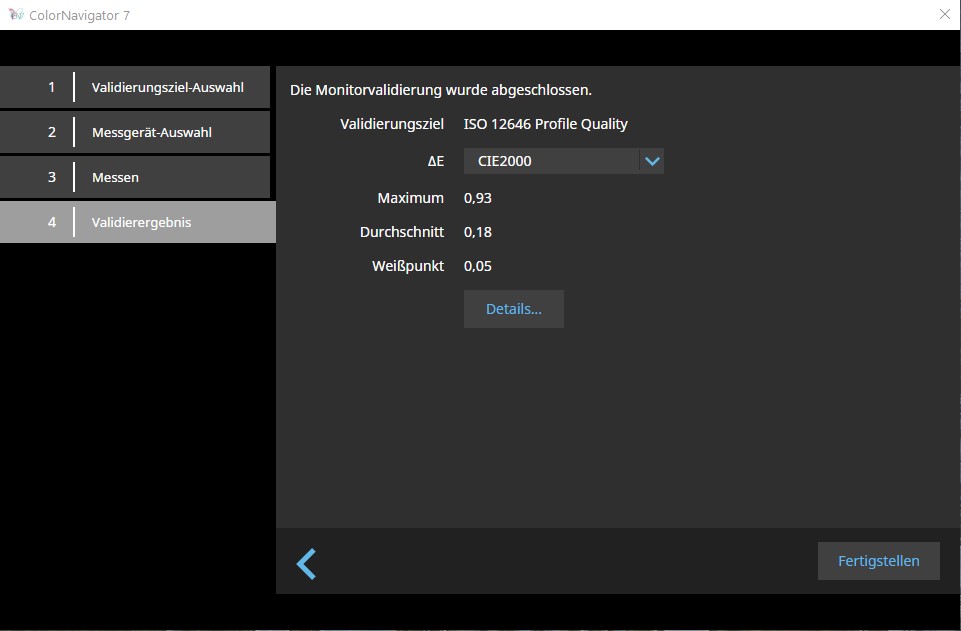The width and height of the screenshot is (961, 631).
Task: Expand the ΔE dropdown arrow
Action: tap(652, 161)
